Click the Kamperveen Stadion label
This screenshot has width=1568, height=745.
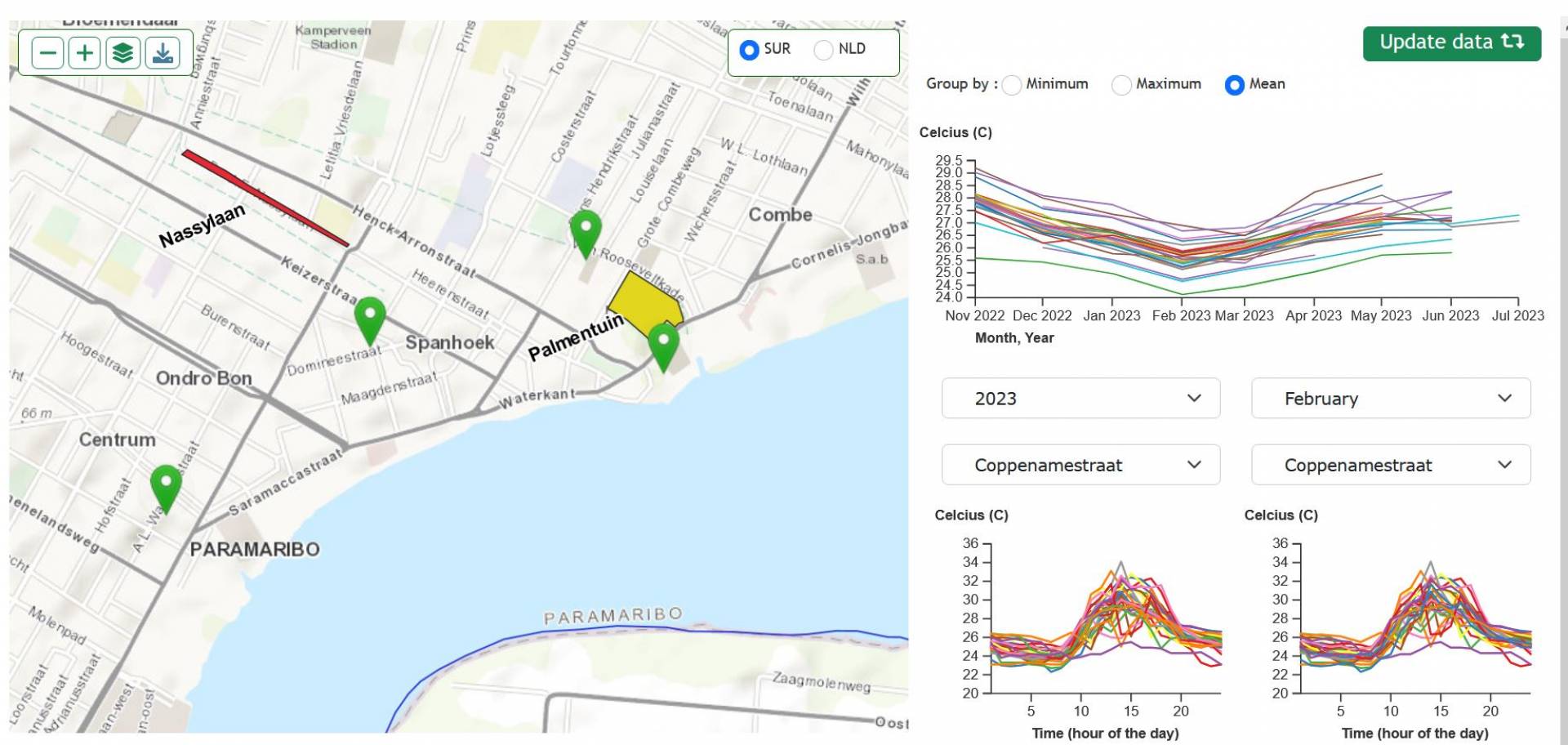coord(333,38)
